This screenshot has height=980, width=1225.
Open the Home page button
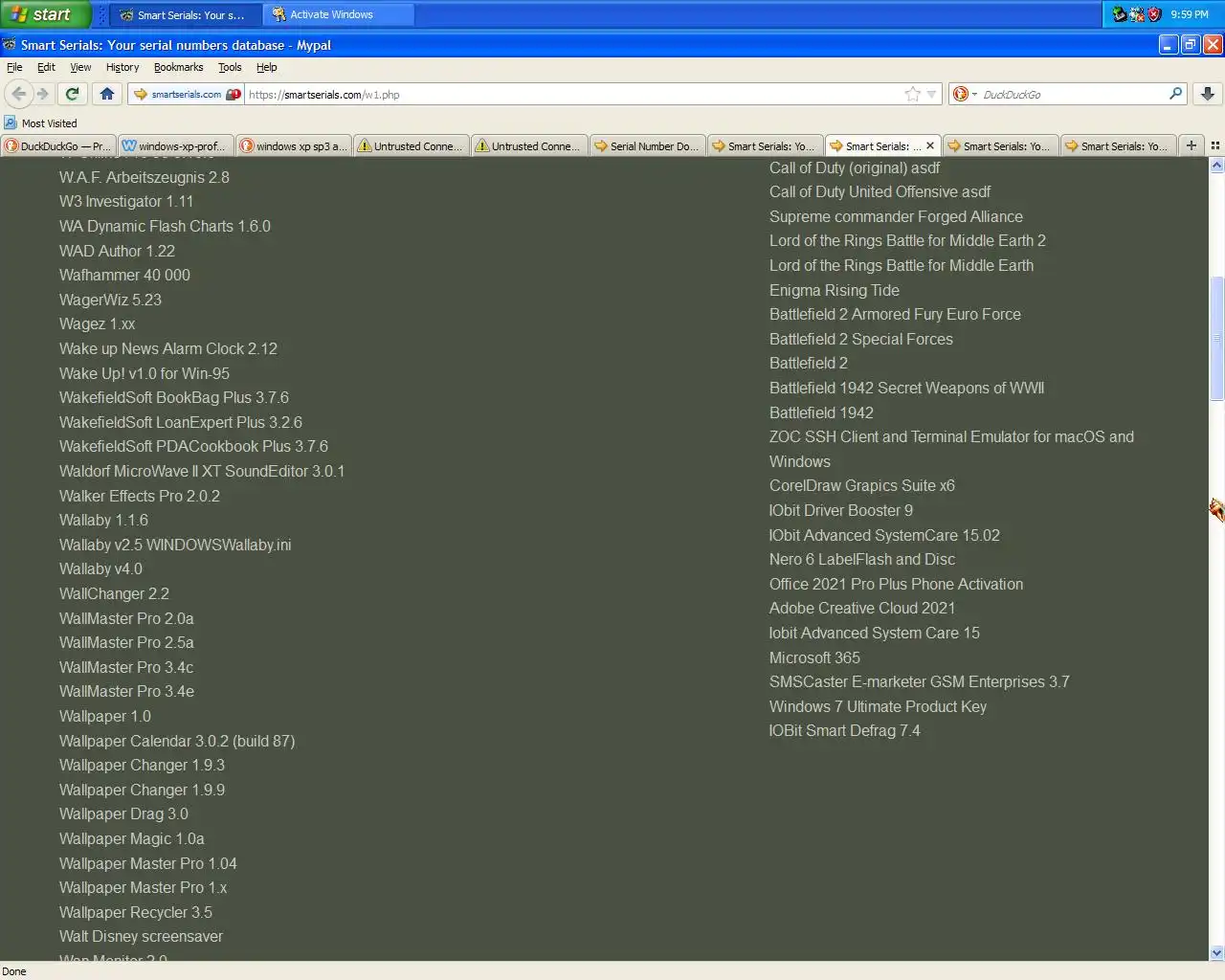[x=107, y=94]
